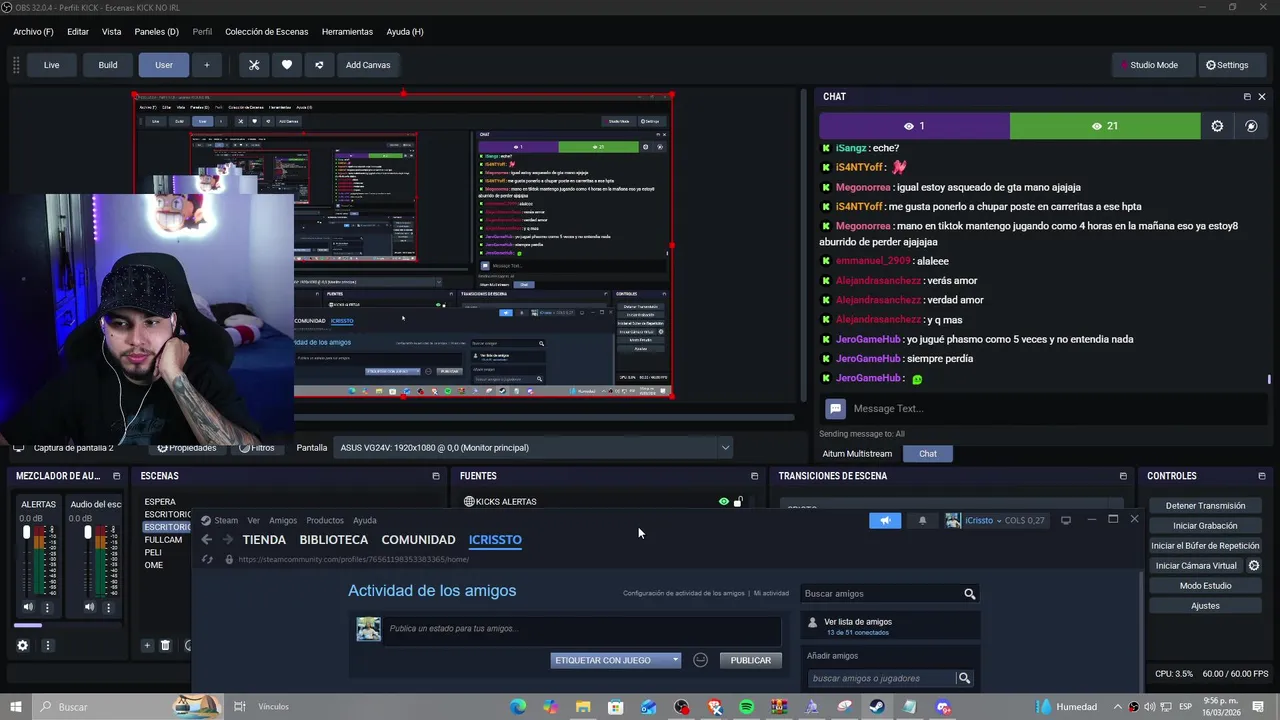Search friends magnifier in Buscar amigos

coord(969,594)
